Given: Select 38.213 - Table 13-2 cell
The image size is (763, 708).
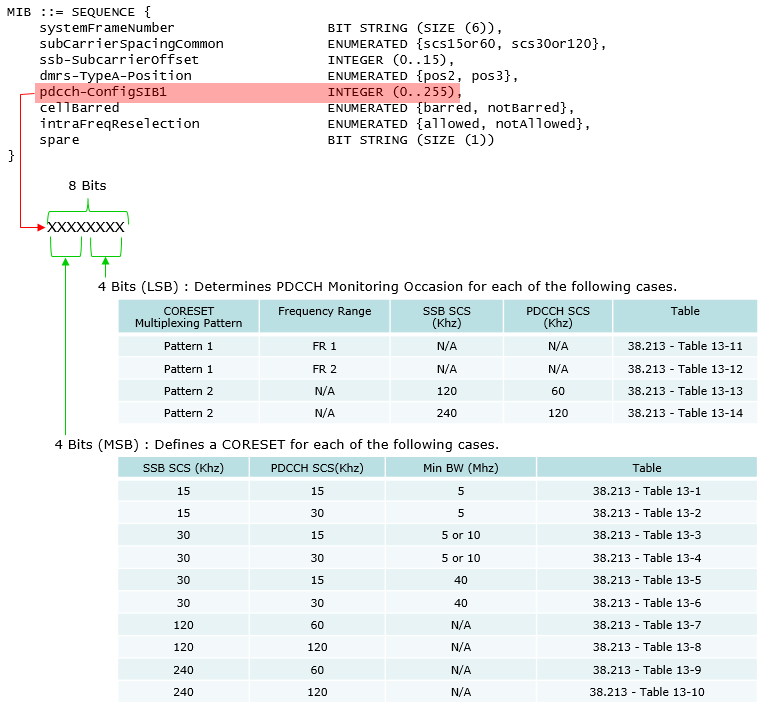Looking at the screenshot, I should pyautogui.click(x=647, y=513).
